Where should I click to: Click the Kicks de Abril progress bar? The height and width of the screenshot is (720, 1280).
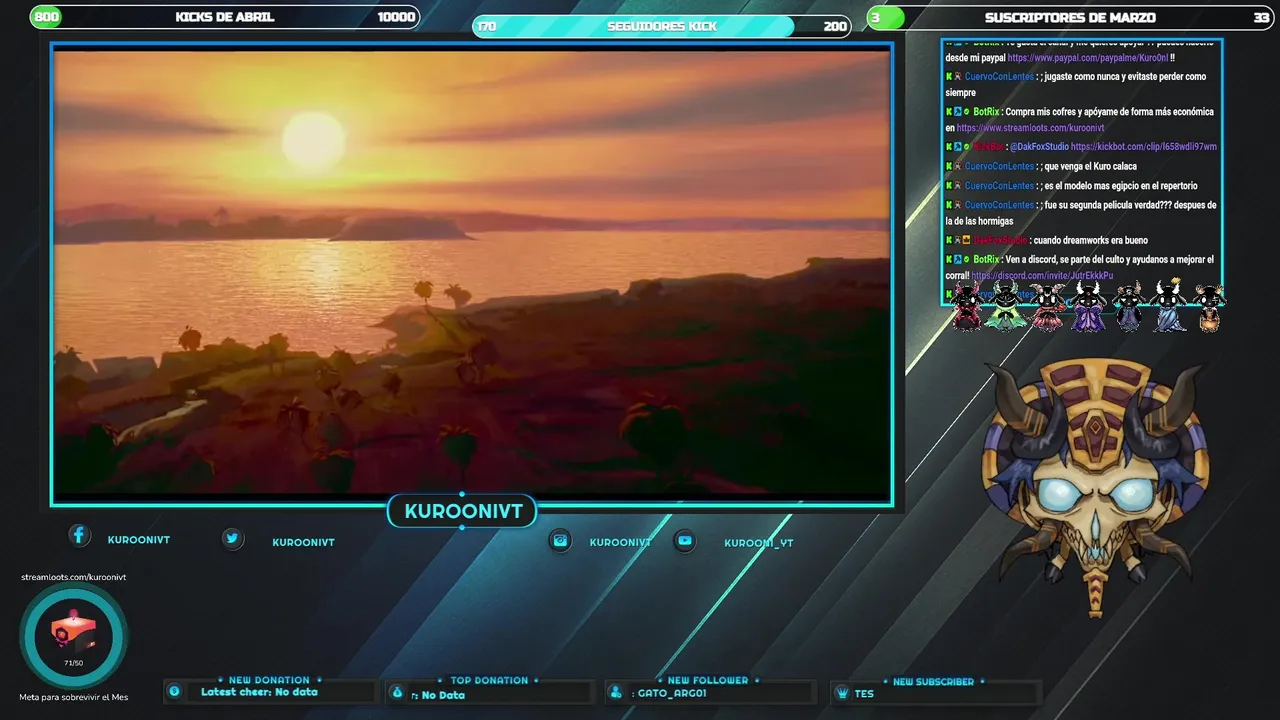(225, 17)
